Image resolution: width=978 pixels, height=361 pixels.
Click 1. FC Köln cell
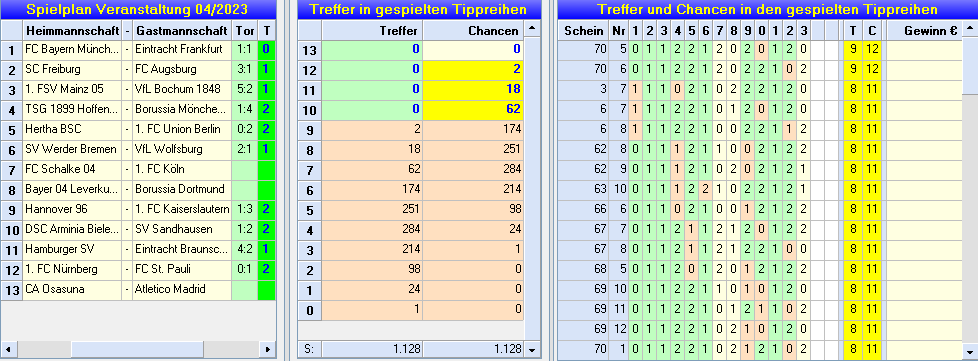182,169
